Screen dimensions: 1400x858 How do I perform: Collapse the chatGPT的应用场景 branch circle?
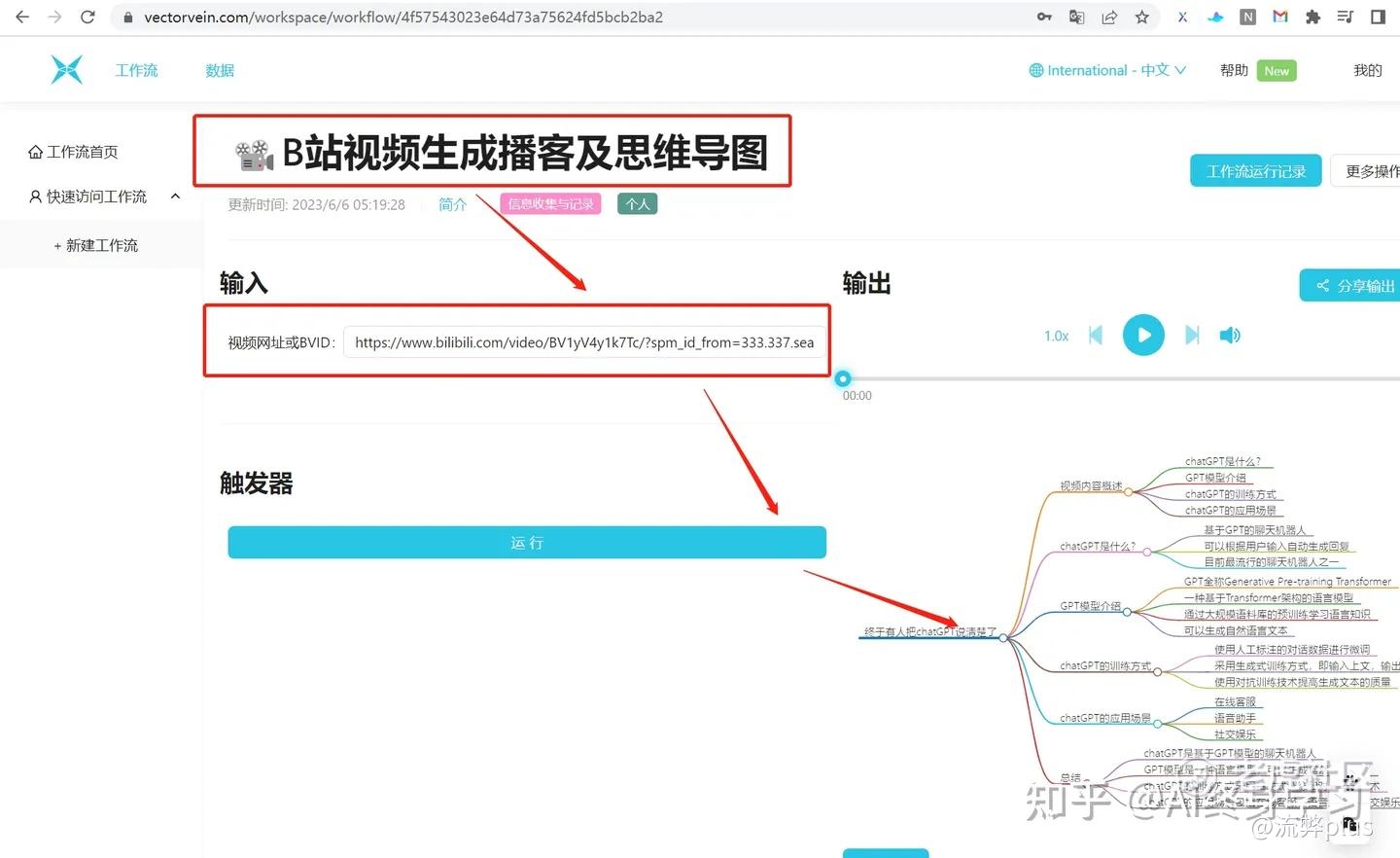pos(1157,724)
